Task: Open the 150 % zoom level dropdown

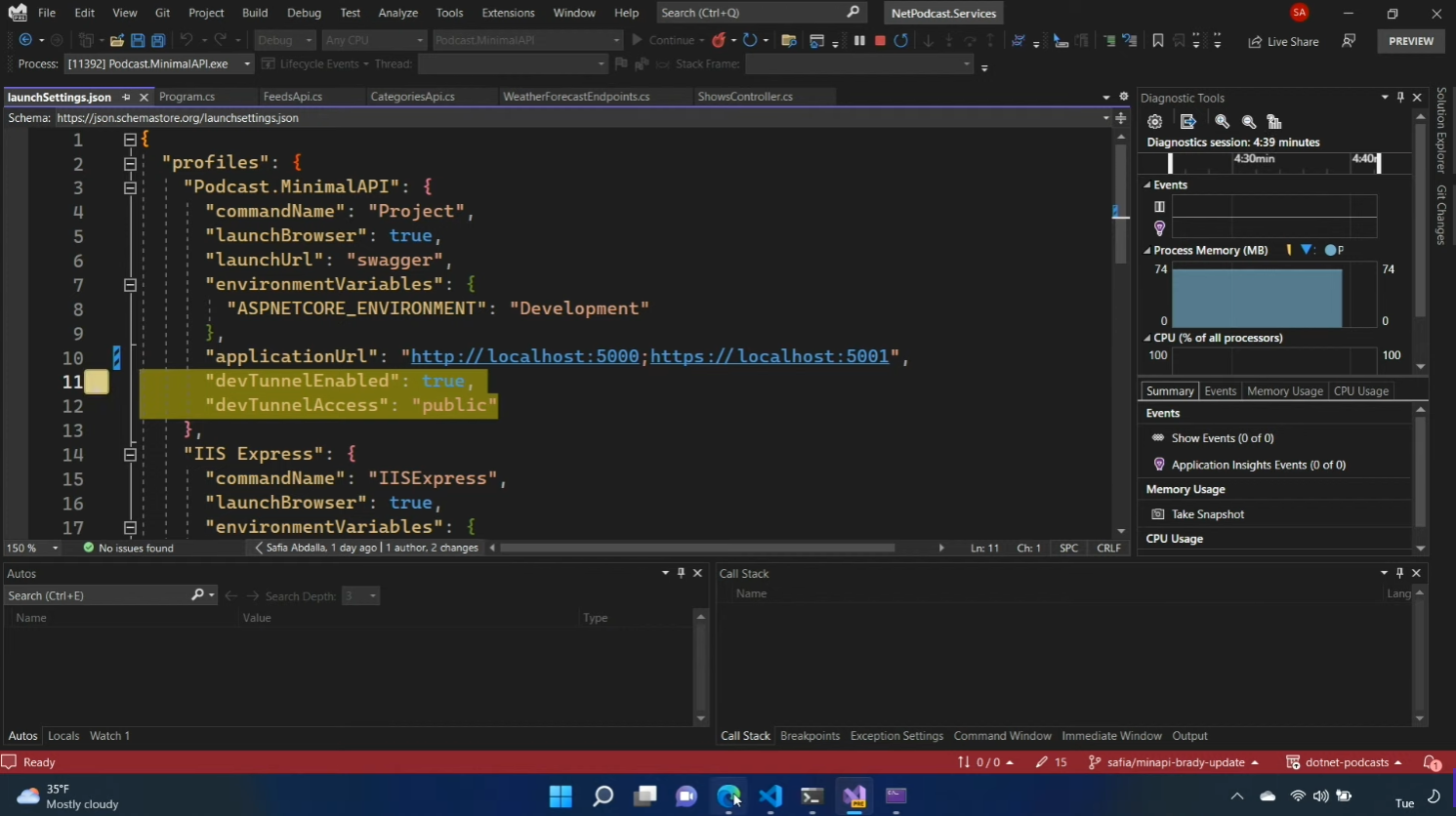Action: [55, 549]
